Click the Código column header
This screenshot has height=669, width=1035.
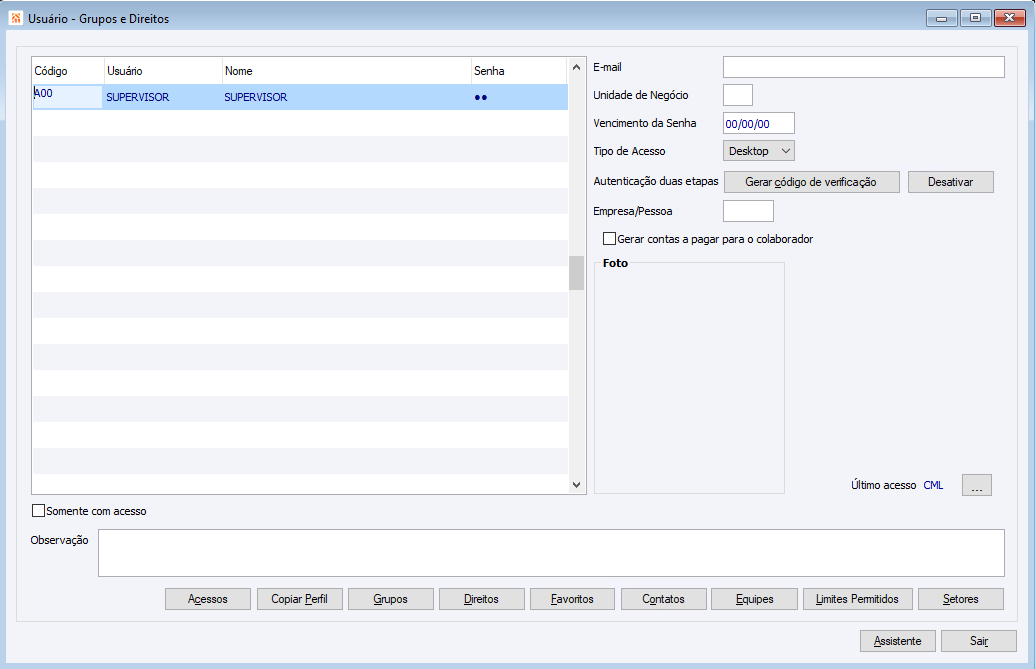point(69,71)
